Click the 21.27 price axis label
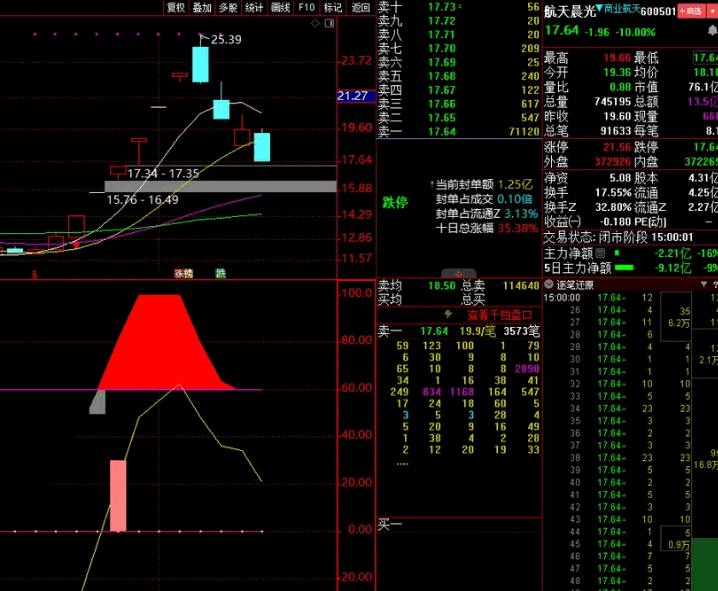718x591 pixels. pos(356,96)
